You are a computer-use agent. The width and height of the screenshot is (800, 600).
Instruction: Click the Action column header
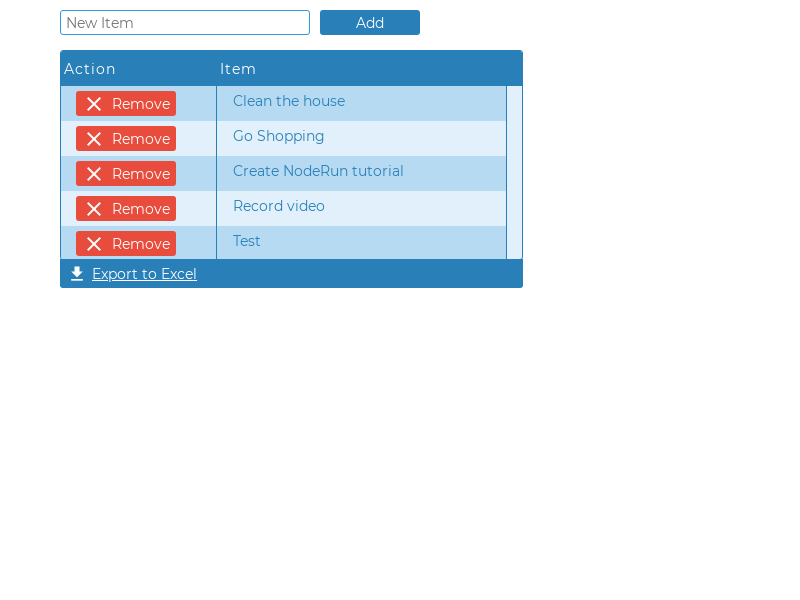click(x=90, y=69)
